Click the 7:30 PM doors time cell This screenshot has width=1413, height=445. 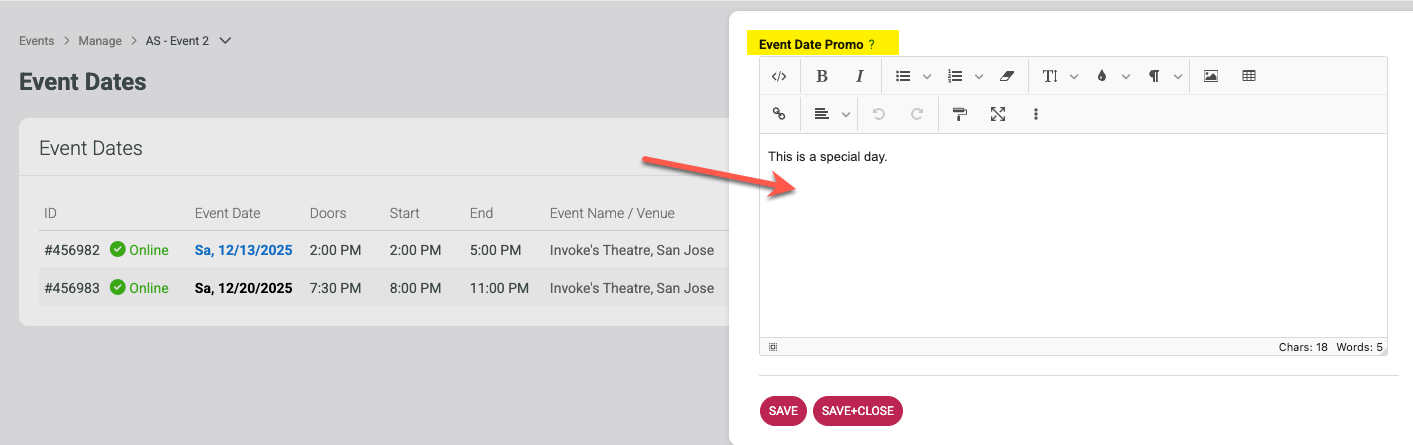pyautogui.click(x=336, y=288)
